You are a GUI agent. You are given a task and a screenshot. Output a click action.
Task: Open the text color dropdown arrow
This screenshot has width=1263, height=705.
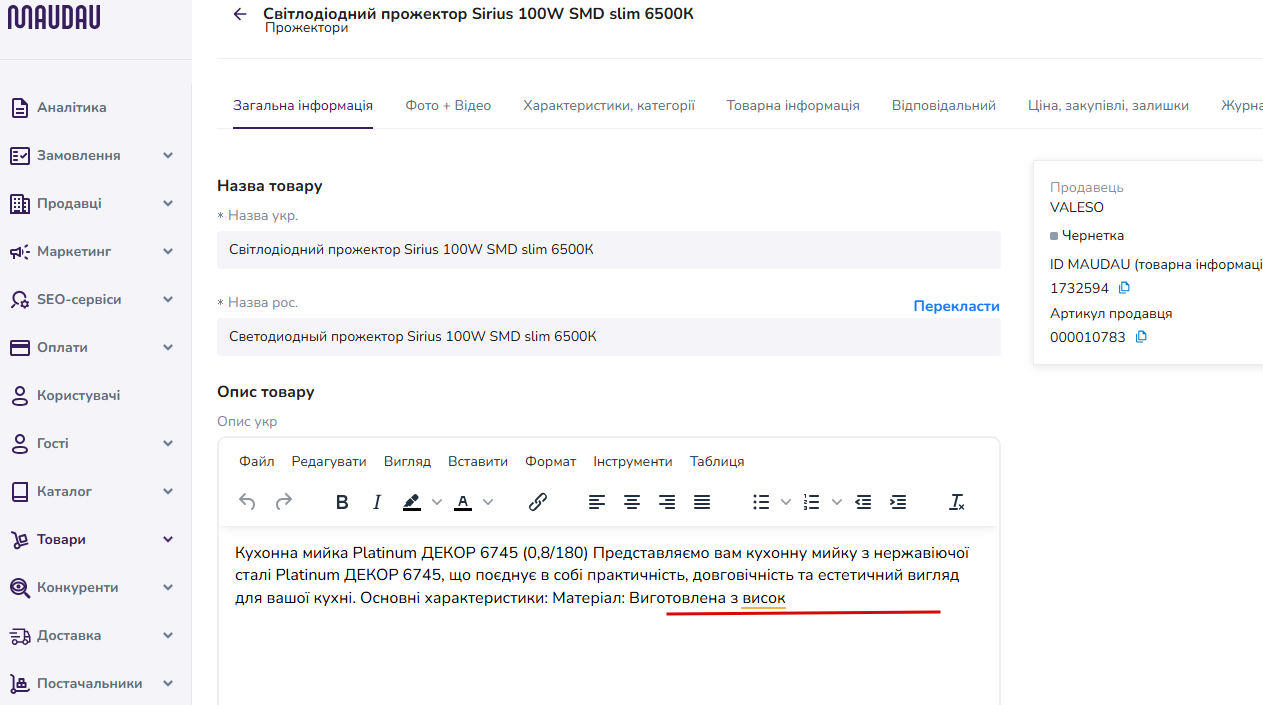point(488,502)
